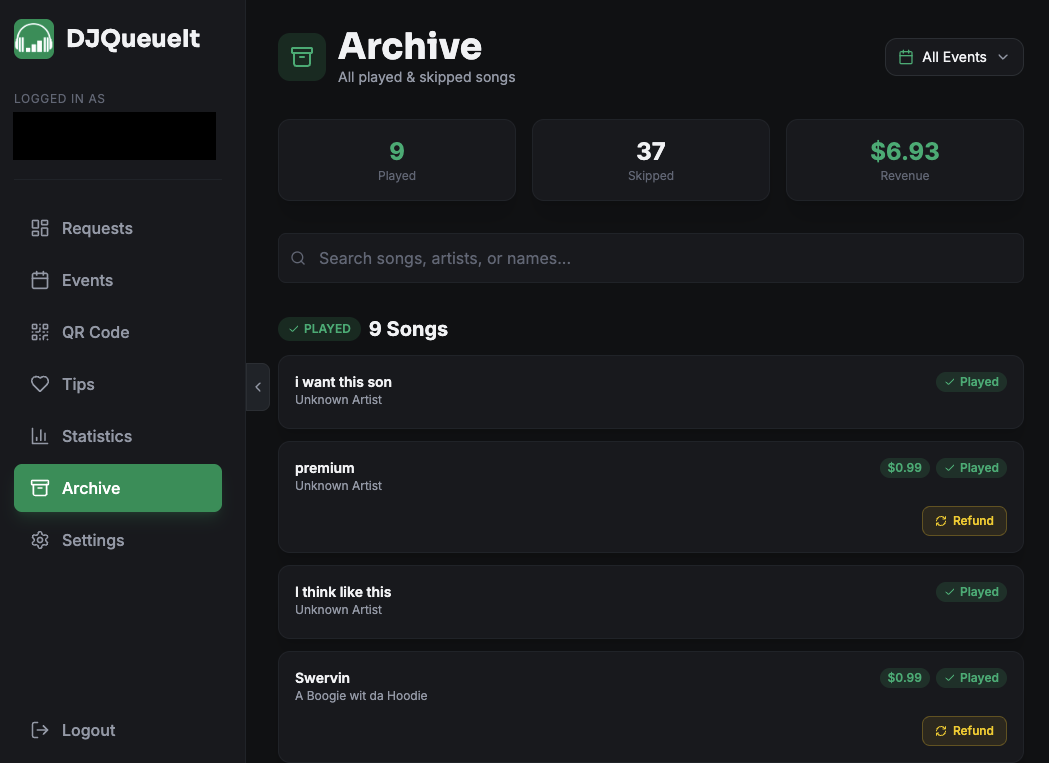Viewport: 1050px width, 763px height.
Task: Open the All Events dropdown filter
Action: (953, 57)
